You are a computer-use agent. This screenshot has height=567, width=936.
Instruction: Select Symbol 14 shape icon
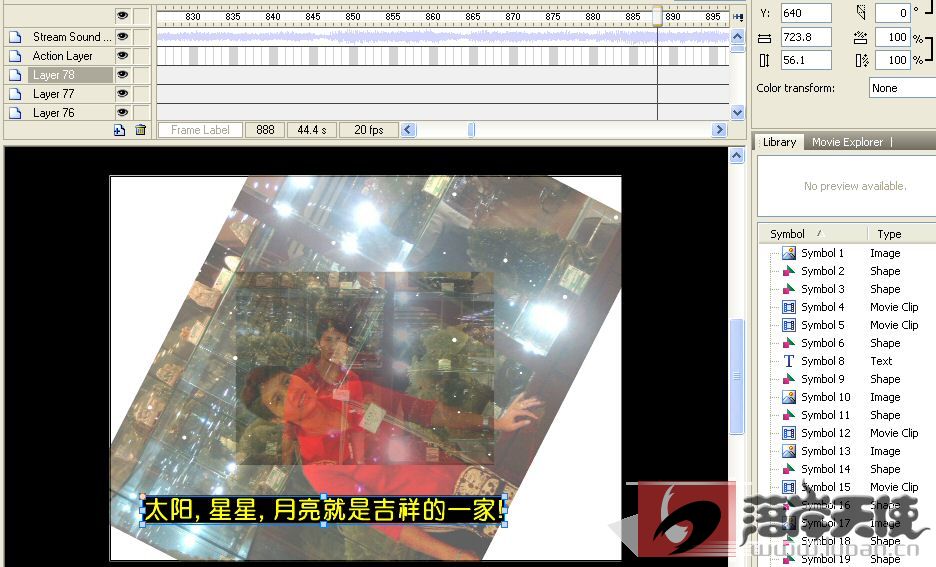click(x=789, y=469)
